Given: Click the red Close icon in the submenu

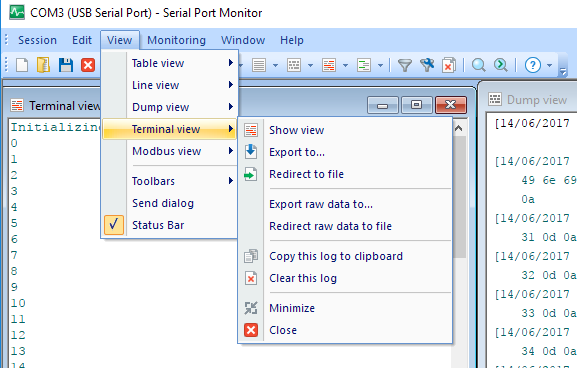Looking at the screenshot, I should [251, 330].
